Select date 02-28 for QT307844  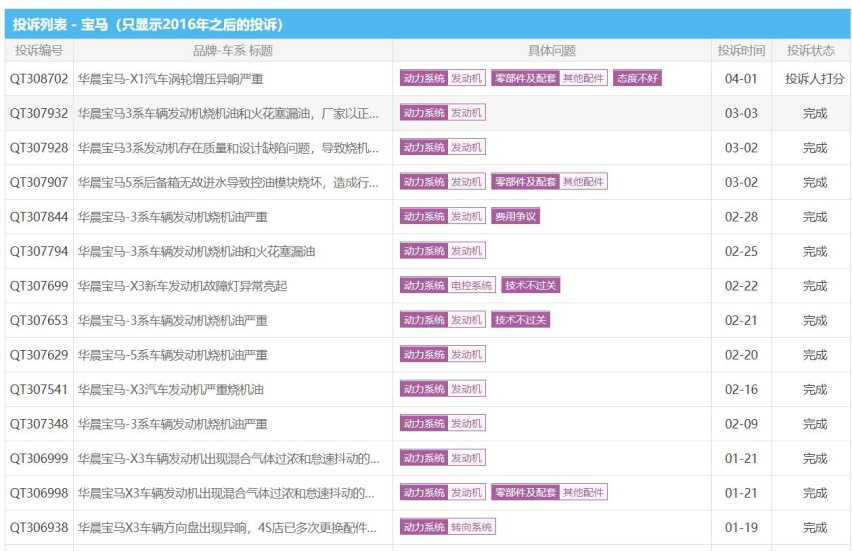(x=741, y=217)
